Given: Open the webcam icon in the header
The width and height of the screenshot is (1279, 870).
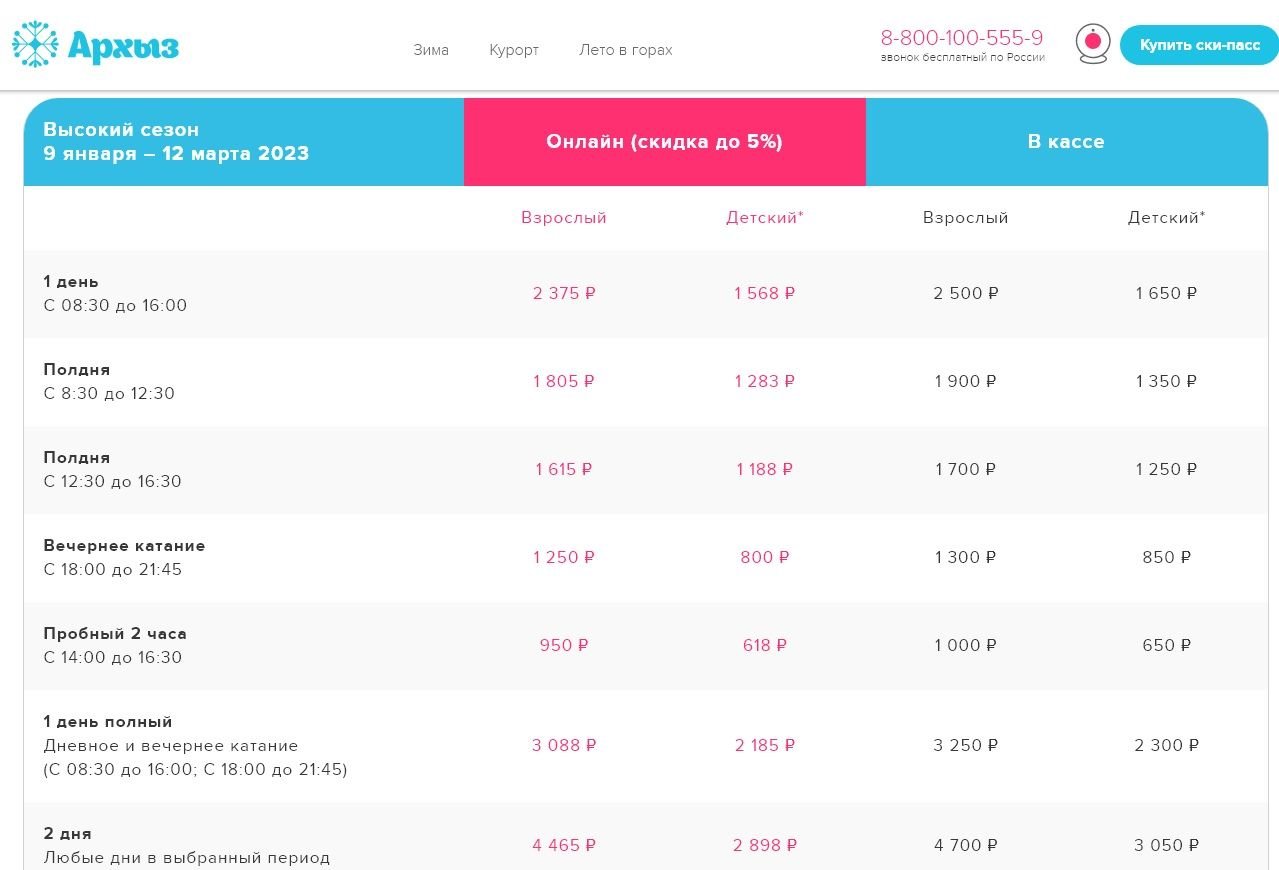Looking at the screenshot, I should coord(1092,44).
